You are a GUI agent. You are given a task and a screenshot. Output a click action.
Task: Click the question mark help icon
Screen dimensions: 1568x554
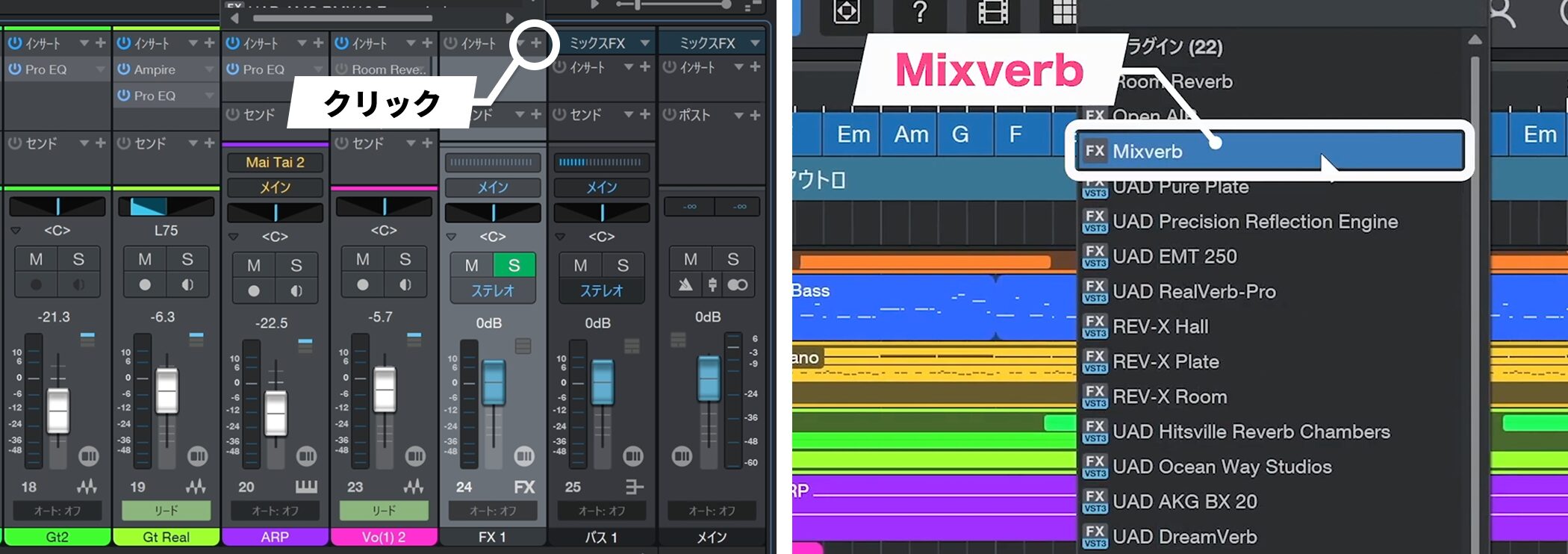pos(920,13)
